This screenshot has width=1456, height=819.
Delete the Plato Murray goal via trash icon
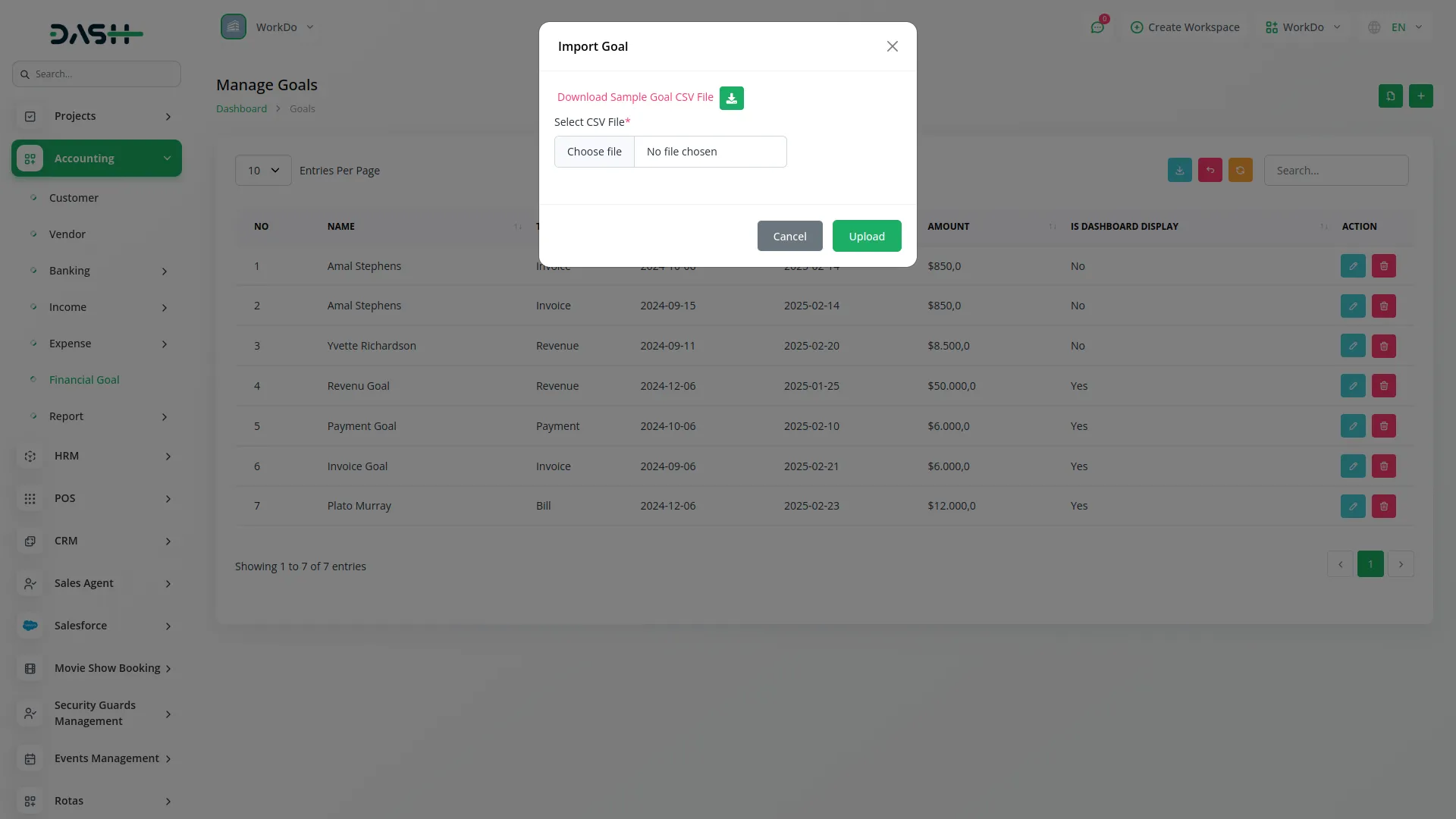[1383, 506]
